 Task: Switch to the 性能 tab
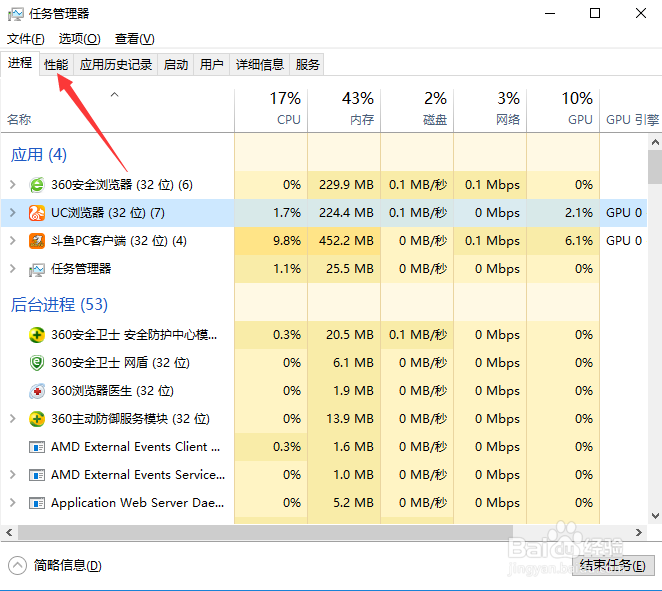(x=56, y=65)
